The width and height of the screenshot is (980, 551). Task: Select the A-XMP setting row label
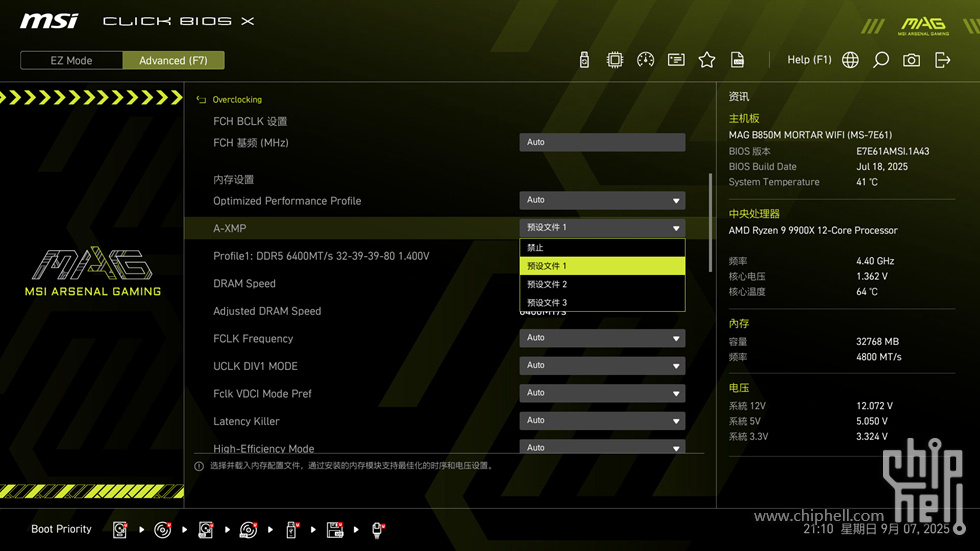click(x=229, y=229)
